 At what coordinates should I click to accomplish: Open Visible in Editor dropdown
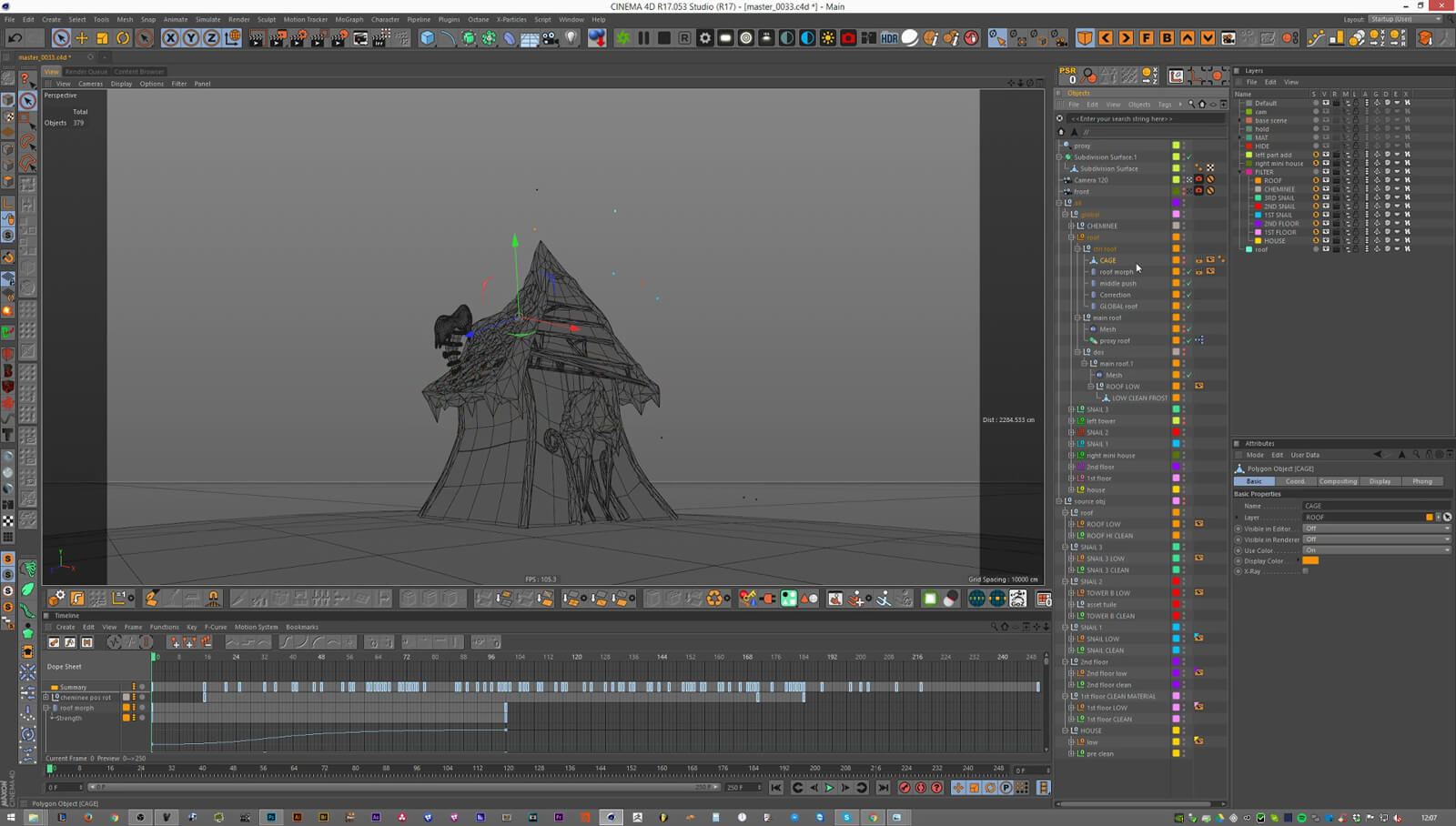tap(1377, 529)
